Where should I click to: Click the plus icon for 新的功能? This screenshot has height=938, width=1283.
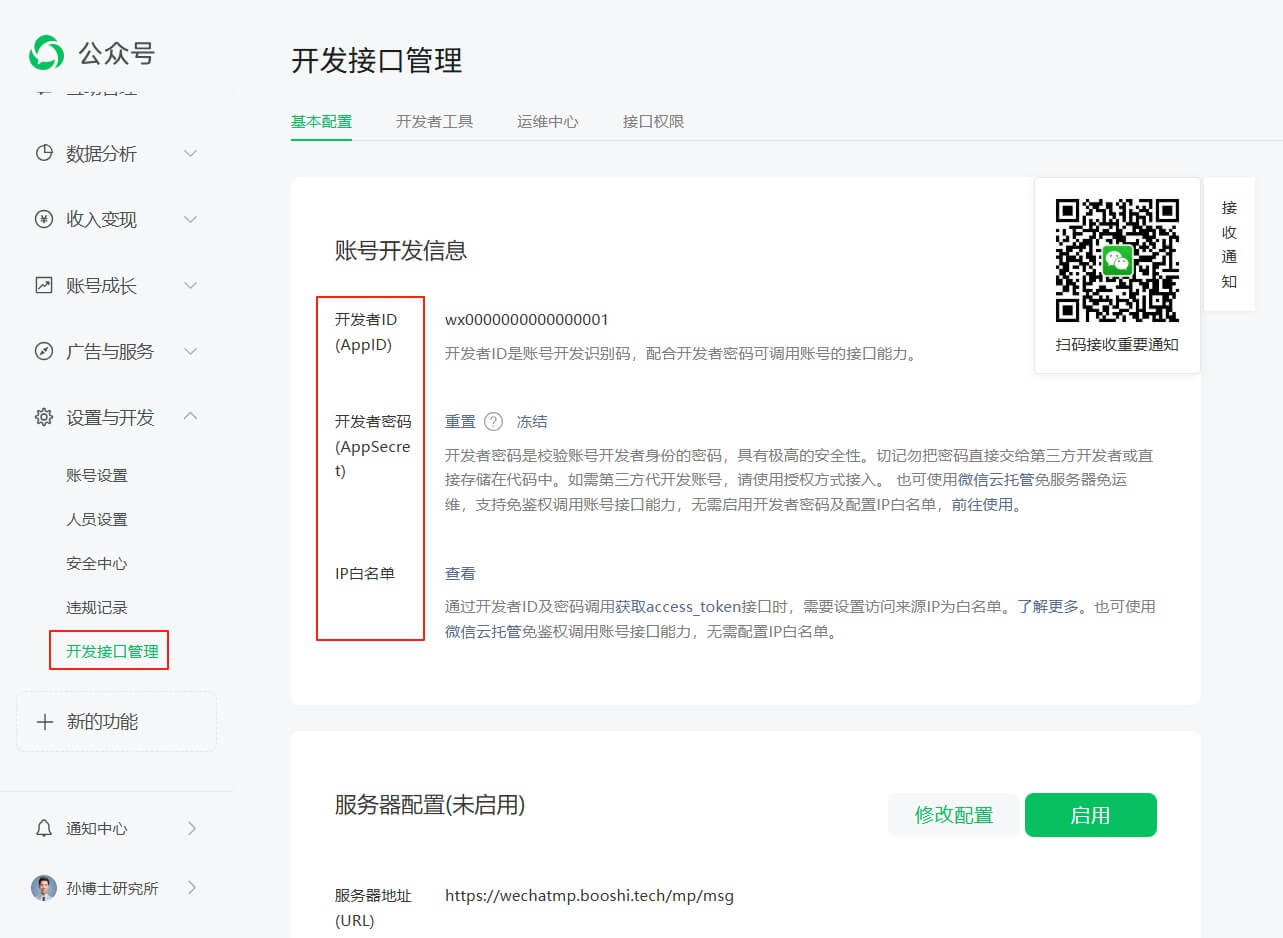[44, 722]
